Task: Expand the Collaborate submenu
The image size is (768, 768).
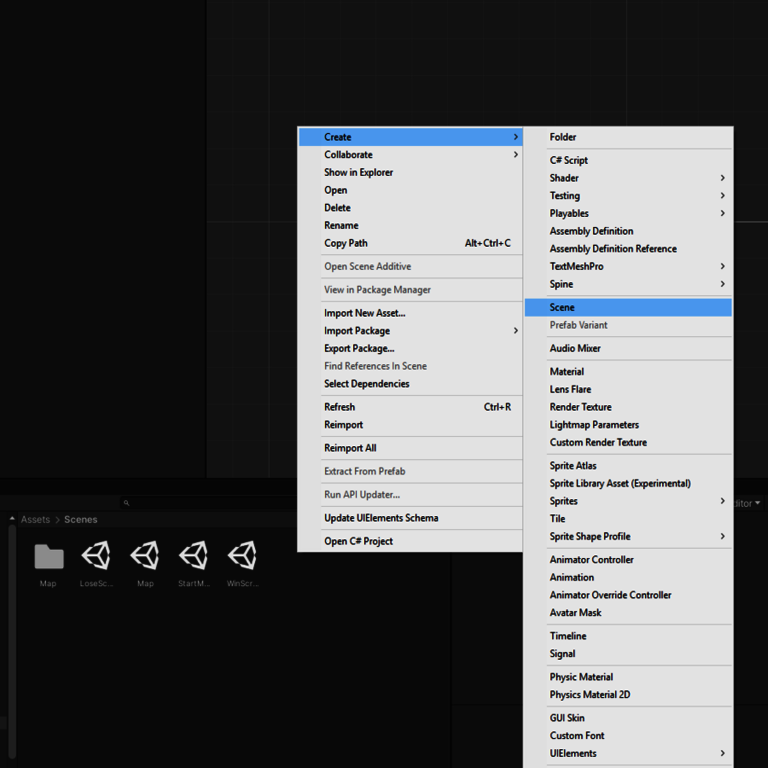Action: coord(410,155)
